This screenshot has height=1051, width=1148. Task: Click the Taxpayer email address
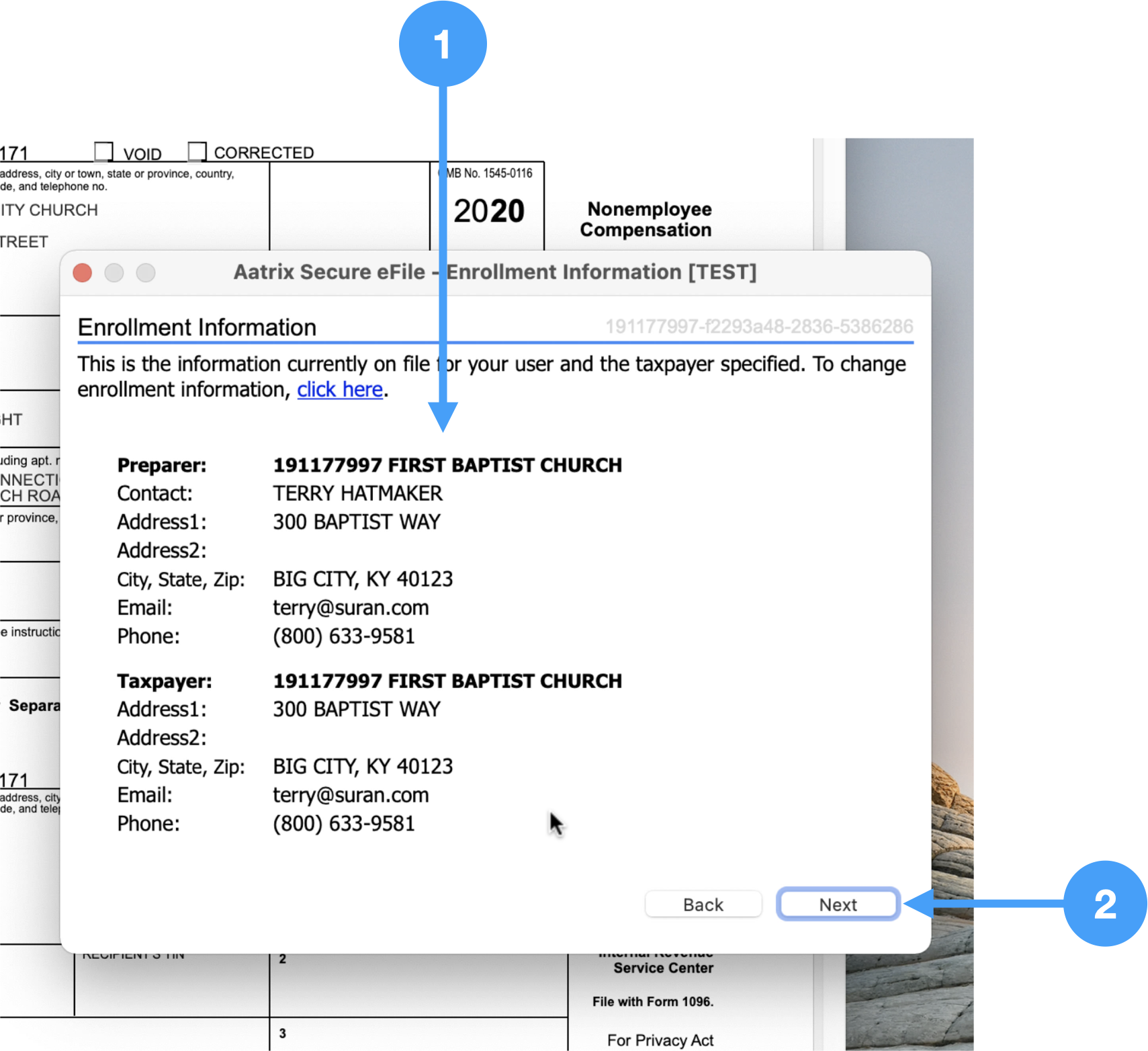tap(350, 796)
